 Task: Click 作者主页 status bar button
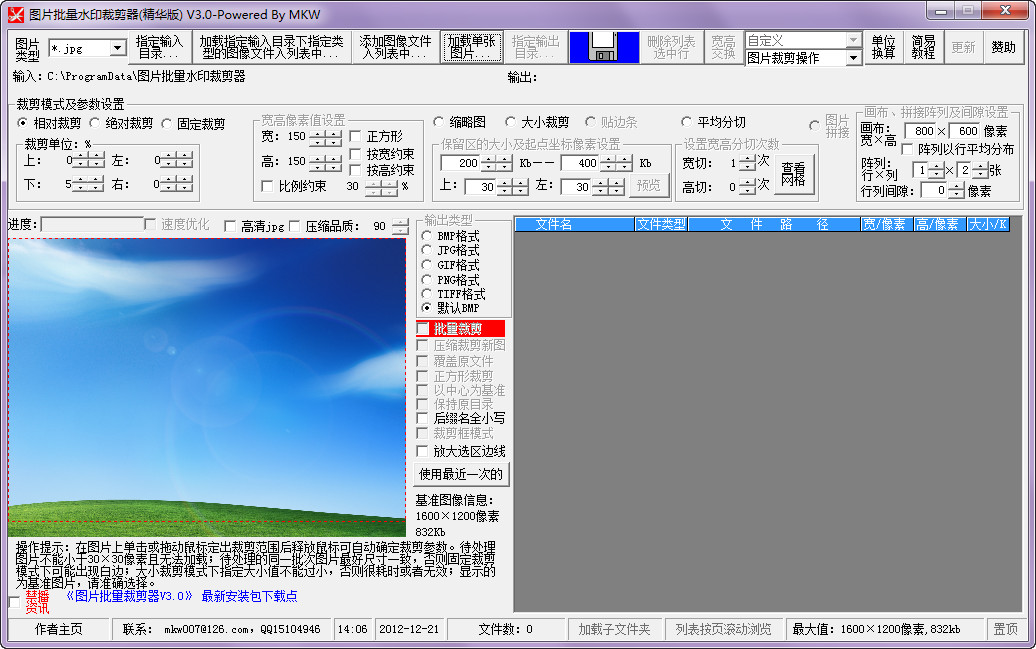[x=59, y=629]
